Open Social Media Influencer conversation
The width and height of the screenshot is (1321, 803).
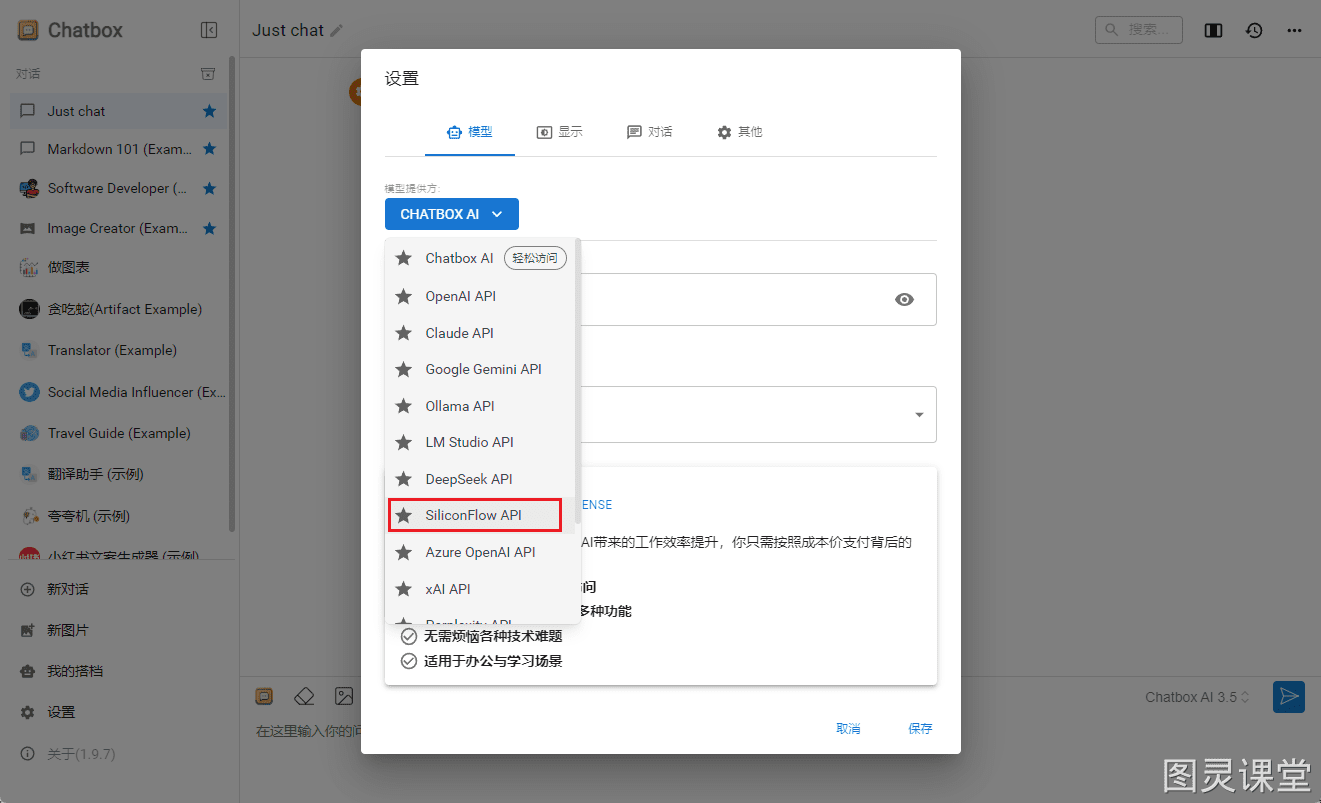pyautogui.click(x=119, y=392)
